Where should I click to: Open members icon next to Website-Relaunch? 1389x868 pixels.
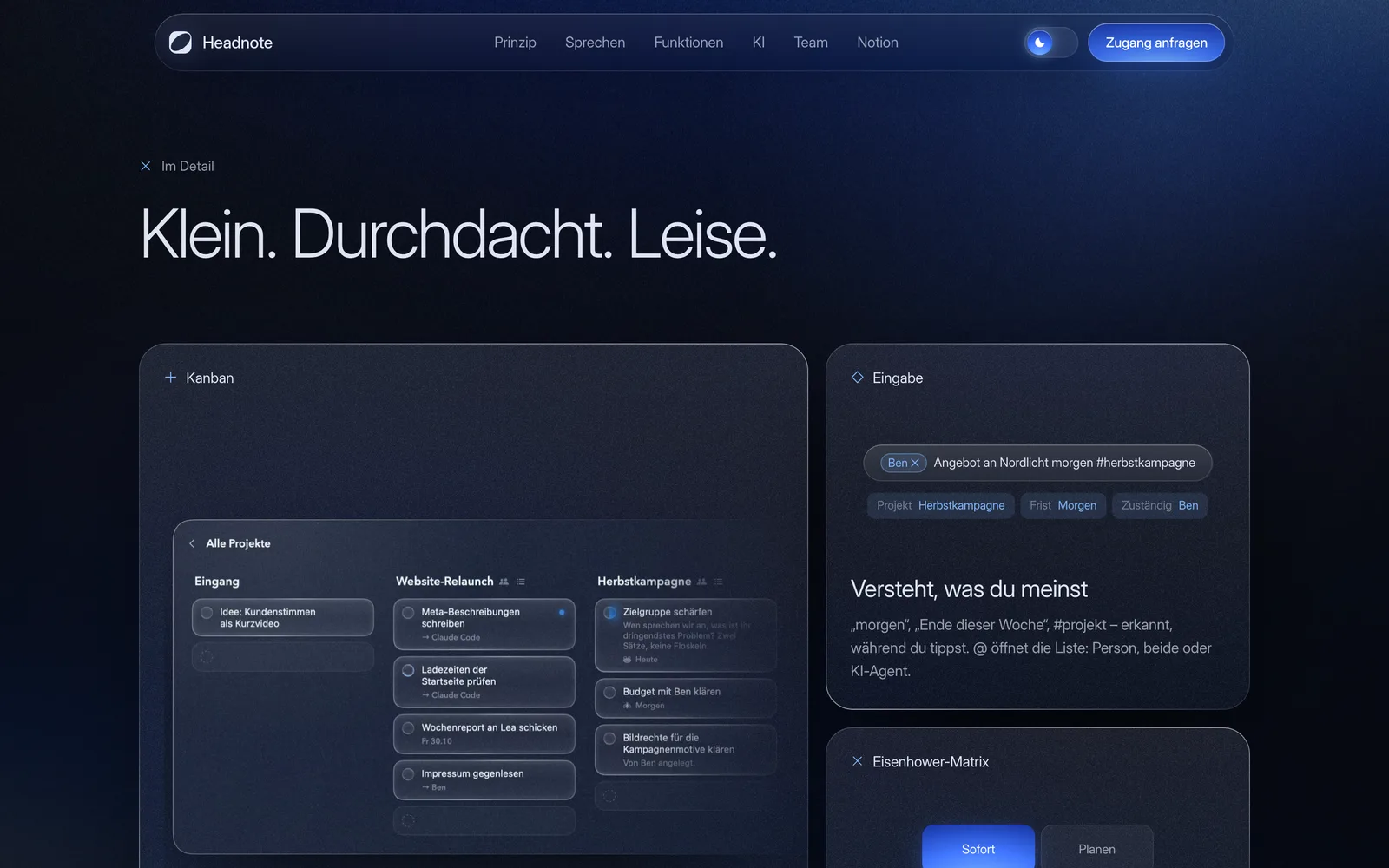(x=504, y=582)
